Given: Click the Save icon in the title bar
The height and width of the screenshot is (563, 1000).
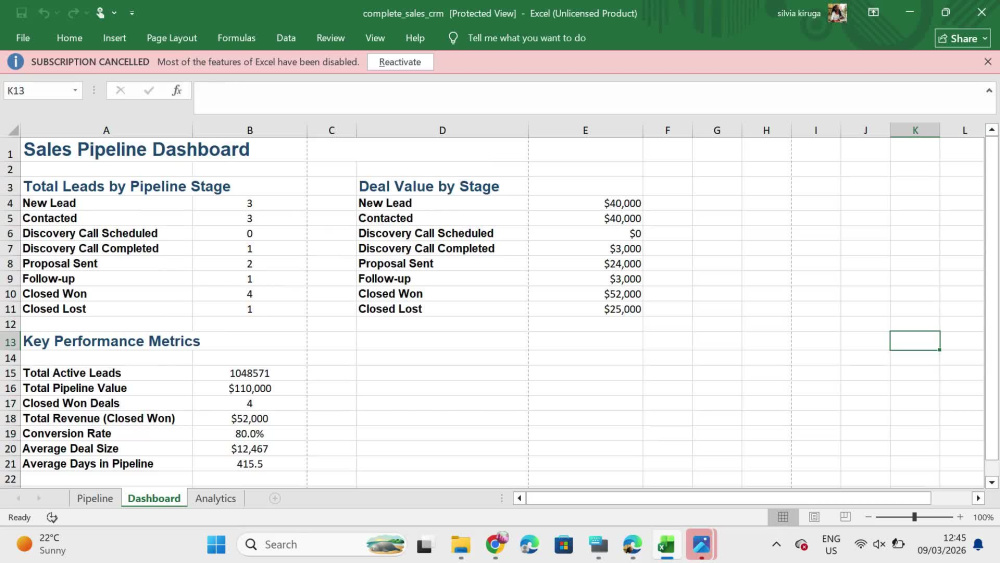Looking at the screenshot, I should click(21, 13).
